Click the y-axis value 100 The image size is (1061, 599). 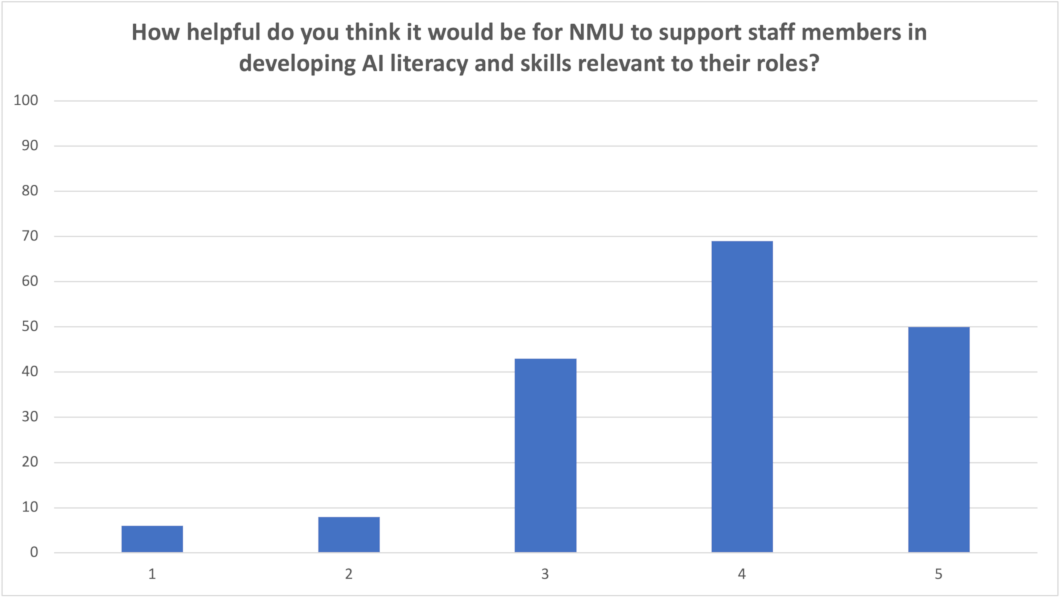tap(26, 100)
